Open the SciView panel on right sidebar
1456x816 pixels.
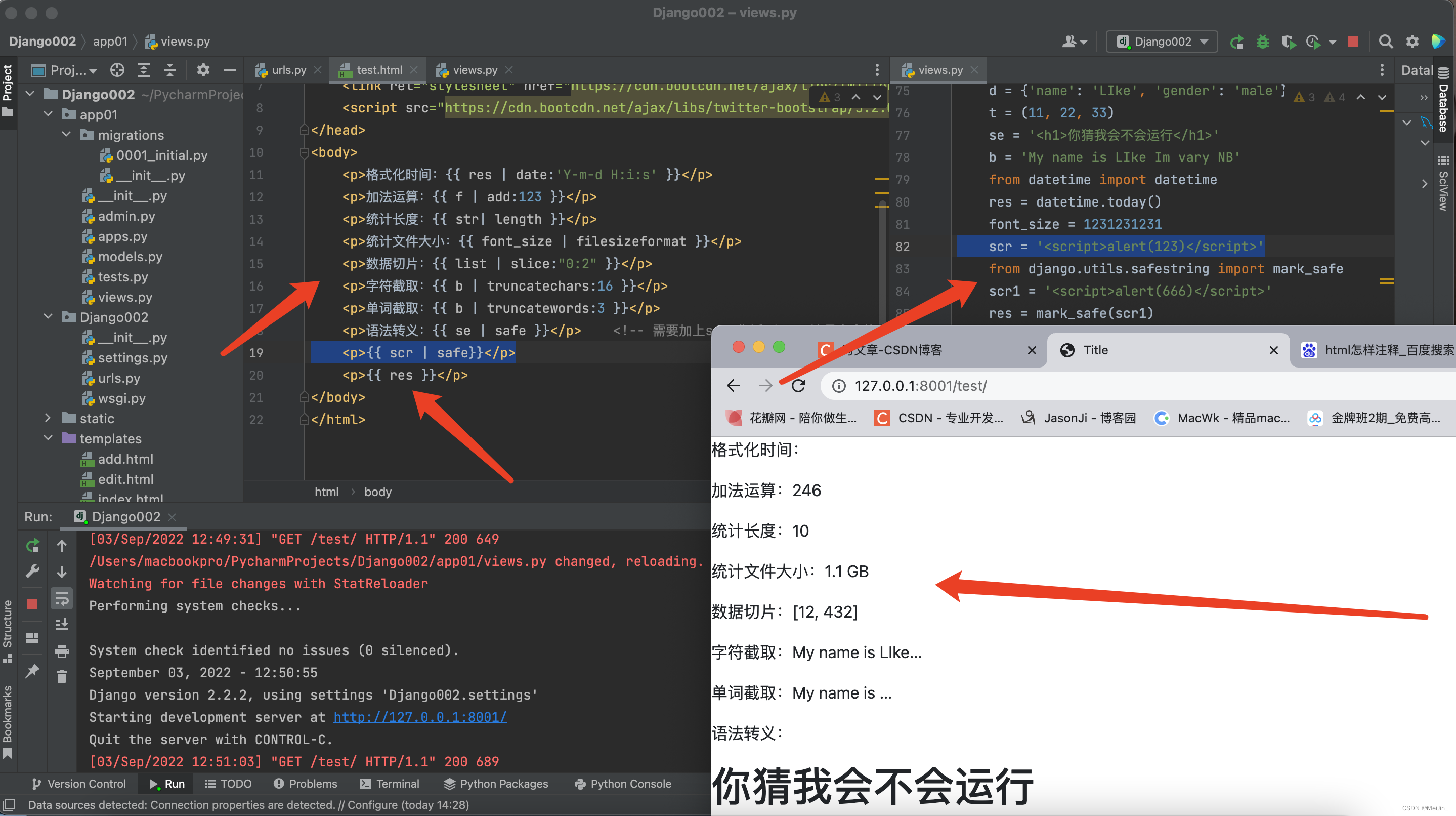click(x=1443, y=189)
